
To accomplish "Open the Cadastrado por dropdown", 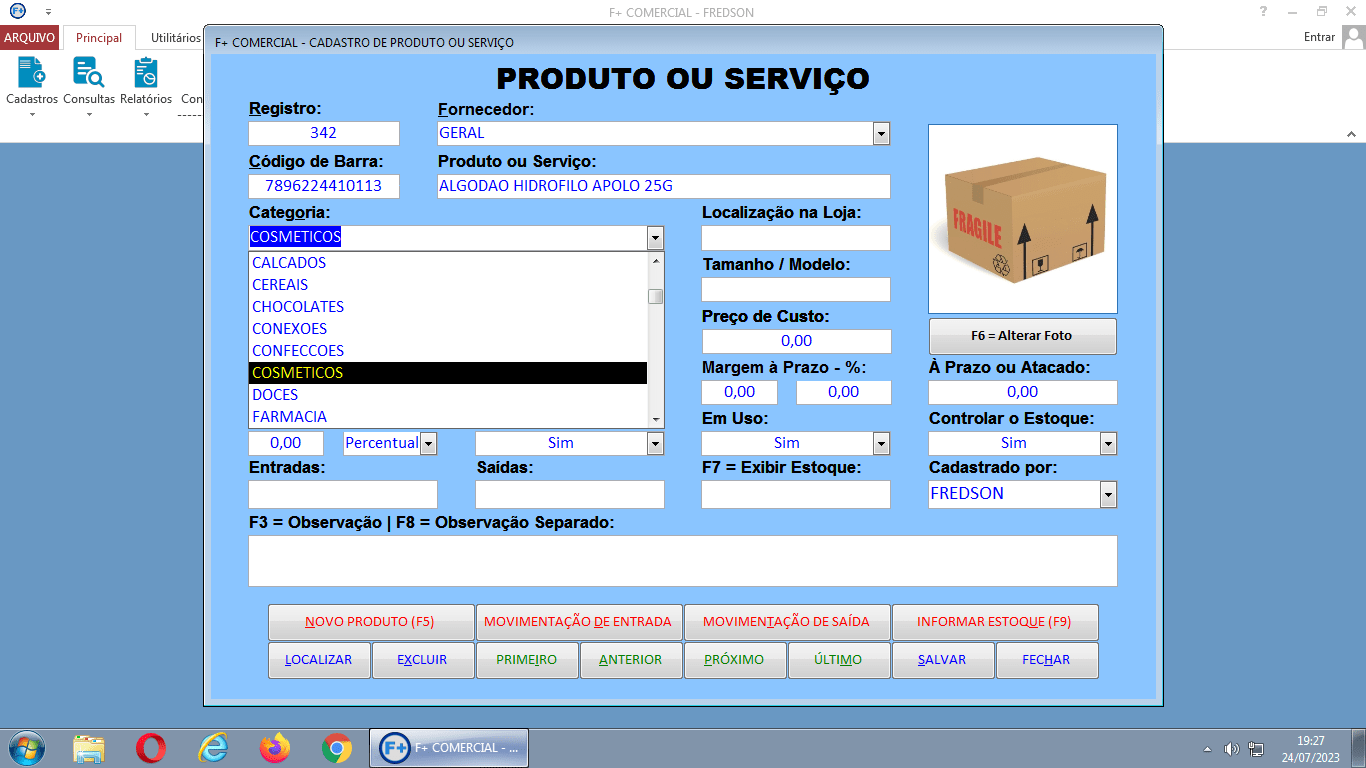I will pos(1108,494).
